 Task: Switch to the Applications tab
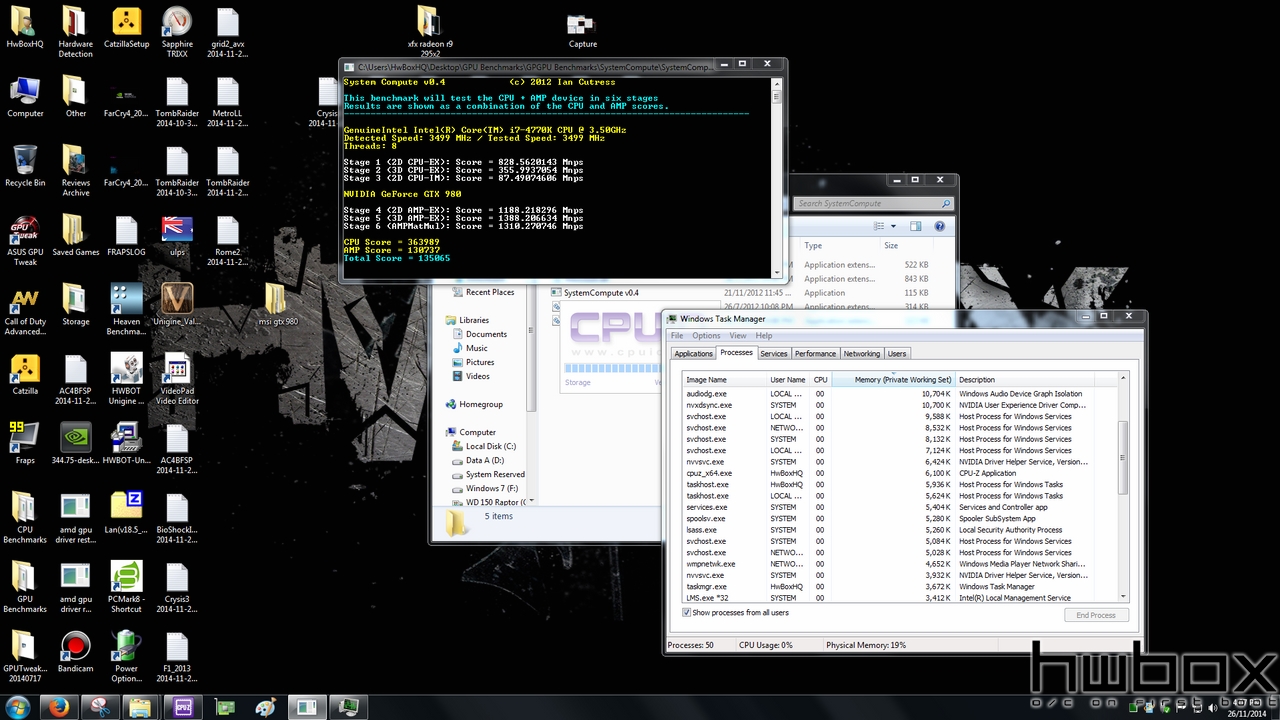tap(693, 354)
